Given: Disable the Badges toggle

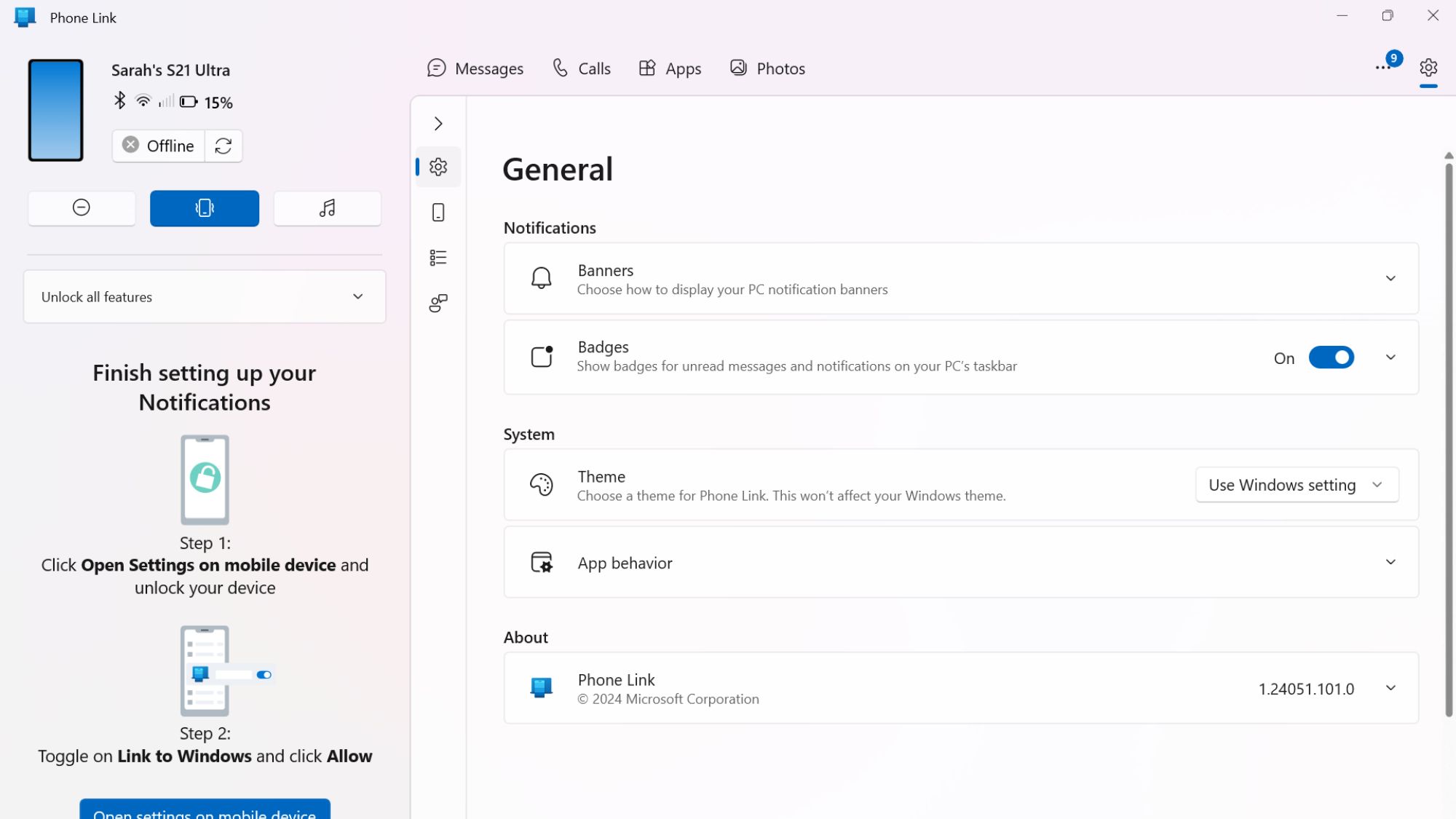Looking at the screenshot, I should click(x=1330, y=357).
